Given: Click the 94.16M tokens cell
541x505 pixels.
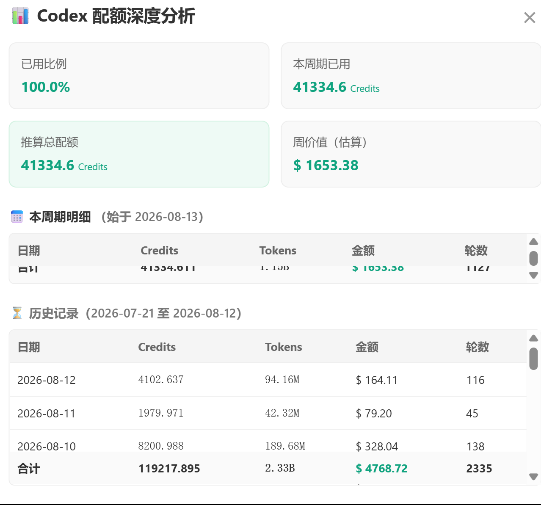Looking at the screenshot, I should 282,380.
